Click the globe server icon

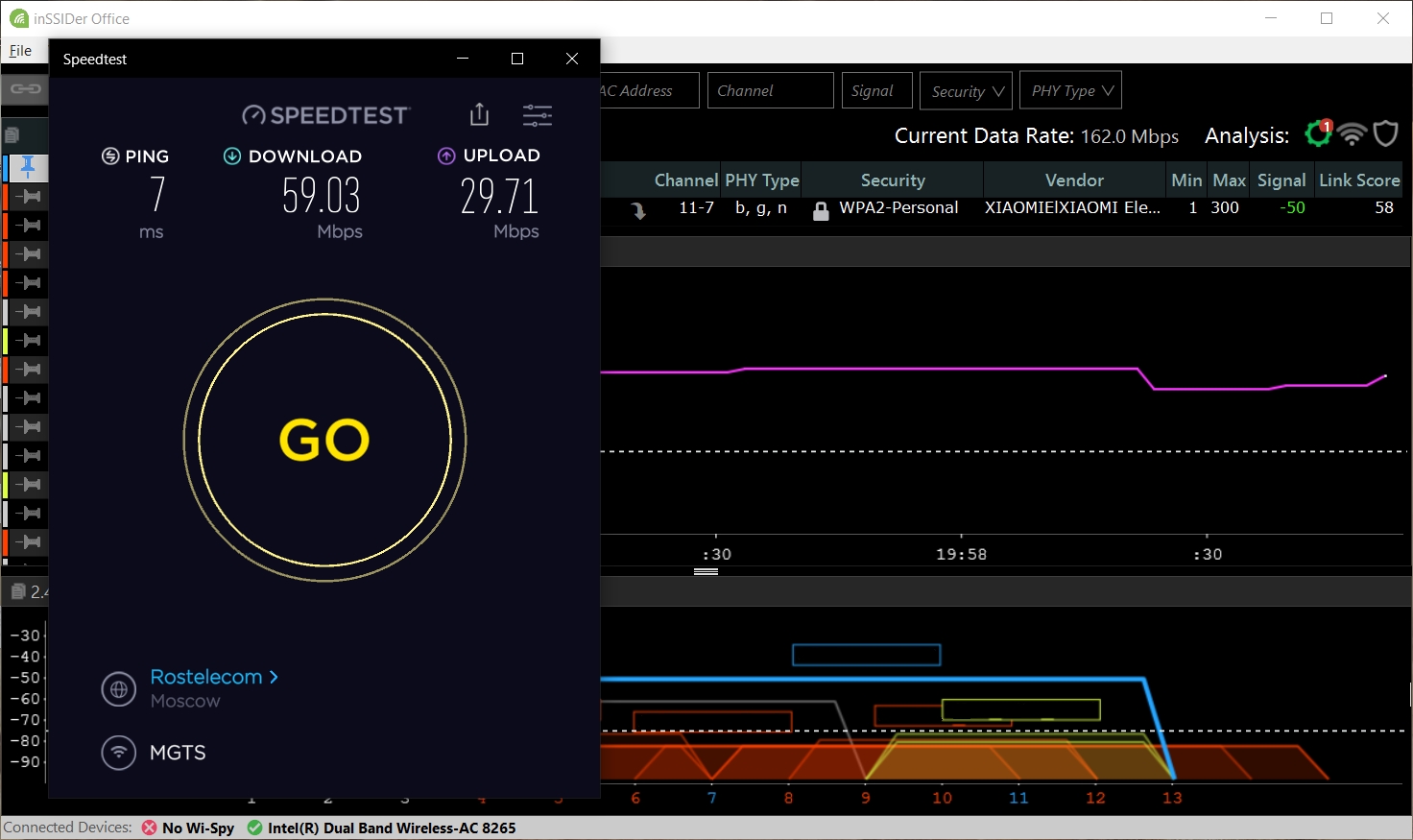coord(119,689)
